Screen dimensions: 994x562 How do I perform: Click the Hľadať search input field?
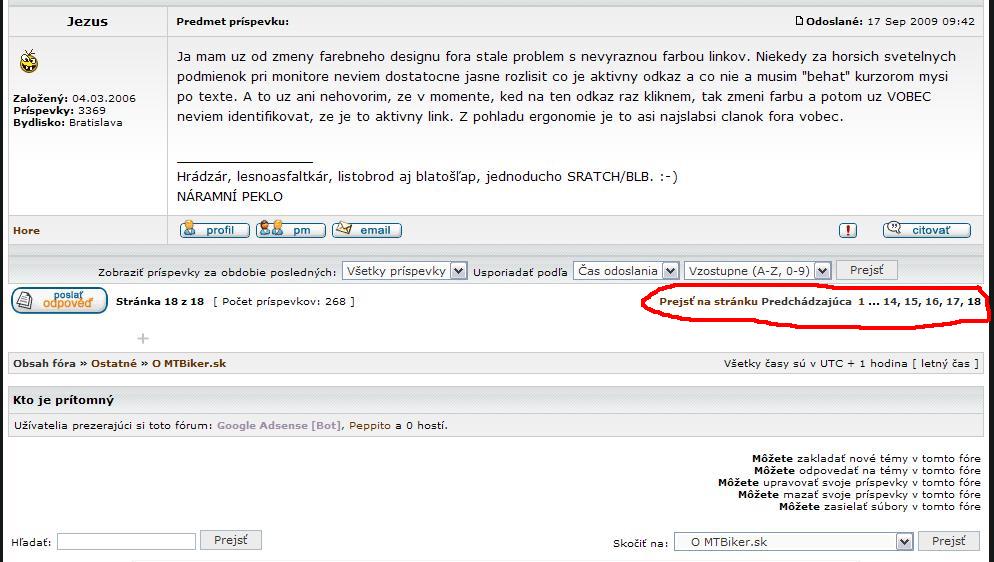pyautogui.click(x=126, y=542)
